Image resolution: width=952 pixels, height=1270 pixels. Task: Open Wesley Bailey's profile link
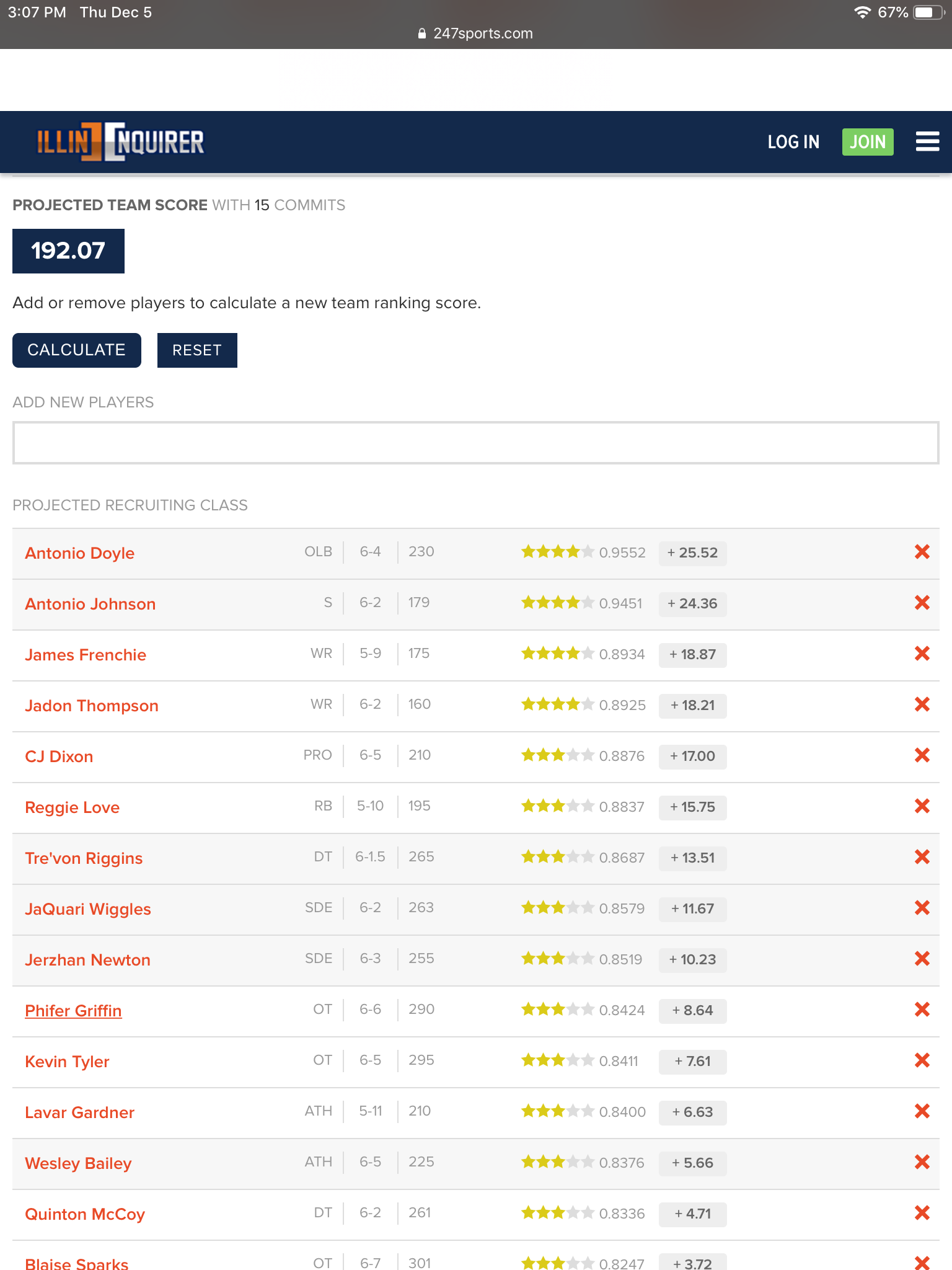[x=78, y=1163]
